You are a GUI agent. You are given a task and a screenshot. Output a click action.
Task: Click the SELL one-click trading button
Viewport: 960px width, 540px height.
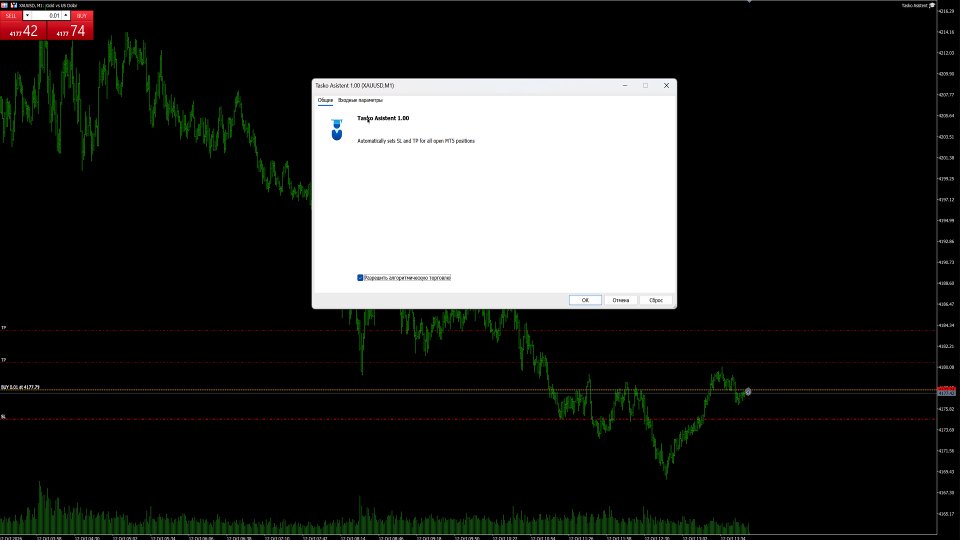pyautogui.click(x=11, y=15)
